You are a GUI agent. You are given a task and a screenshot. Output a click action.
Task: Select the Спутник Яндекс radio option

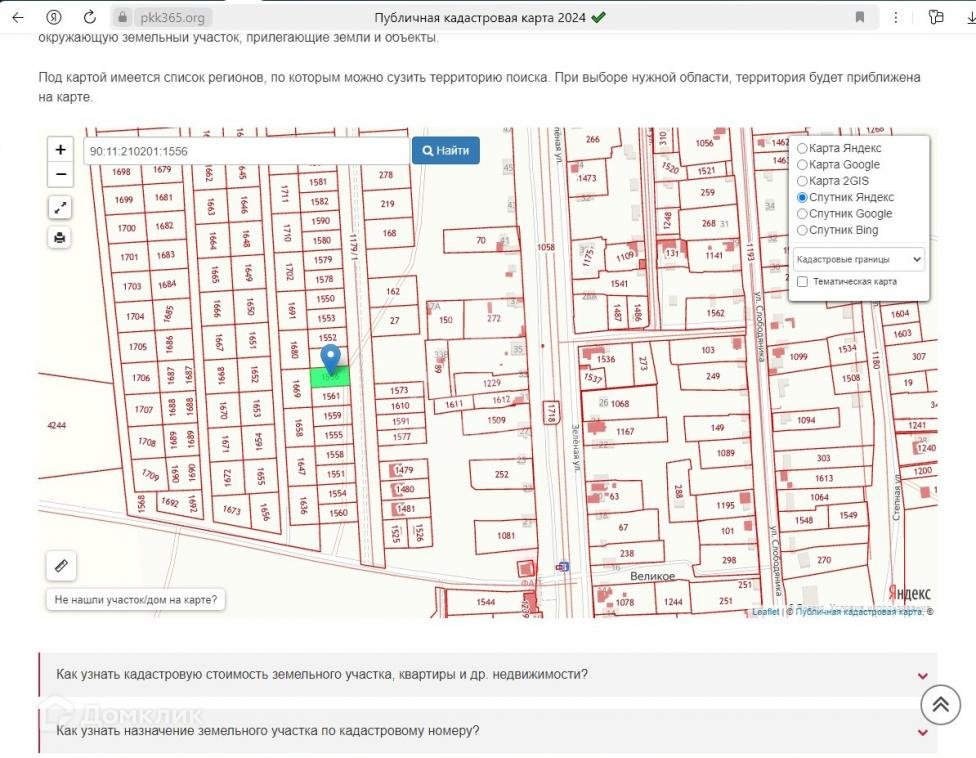pos(802,197)
